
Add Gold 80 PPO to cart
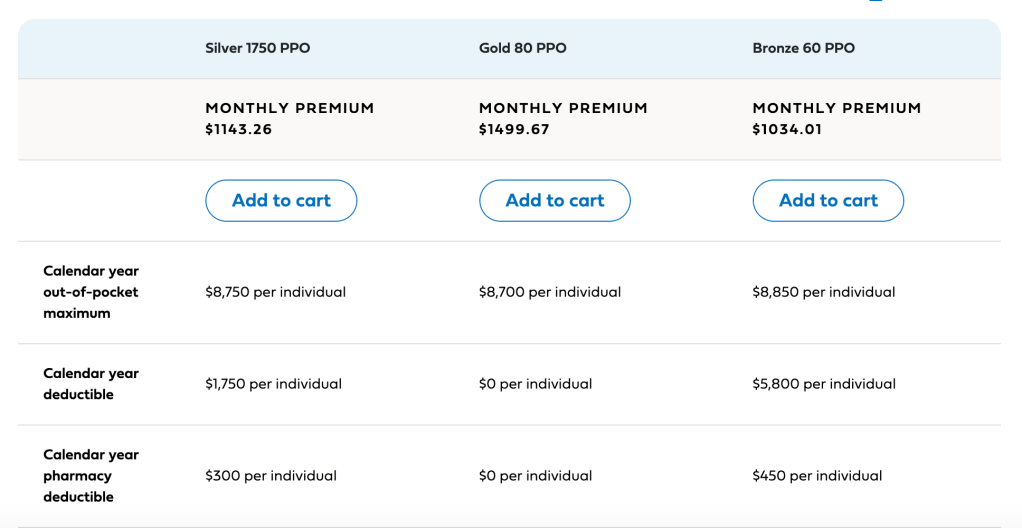[555, 201]
